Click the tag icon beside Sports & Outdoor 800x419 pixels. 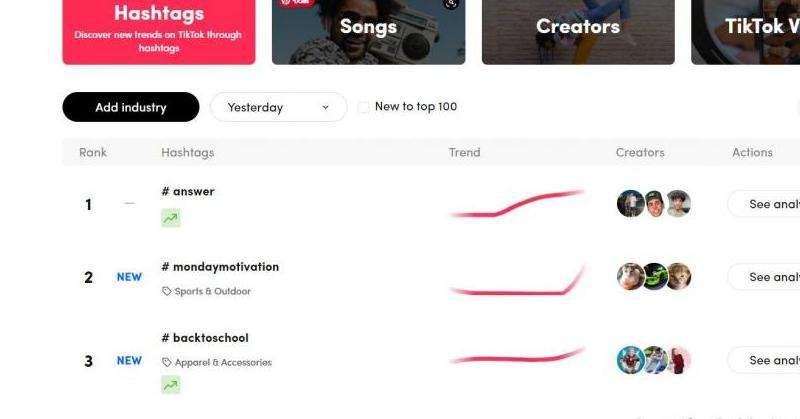point(166,291)
